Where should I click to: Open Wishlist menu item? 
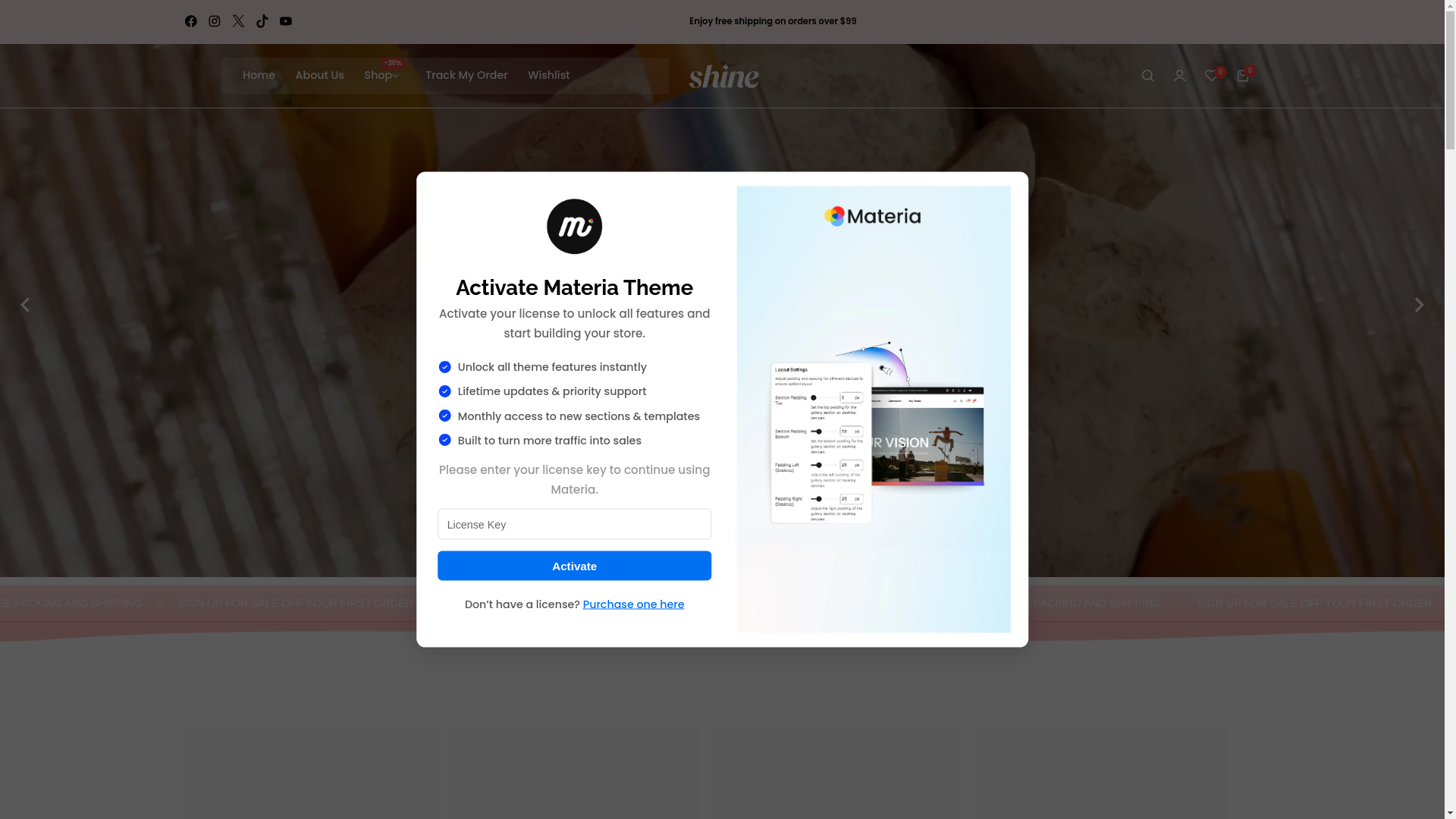tap(549, 75)
